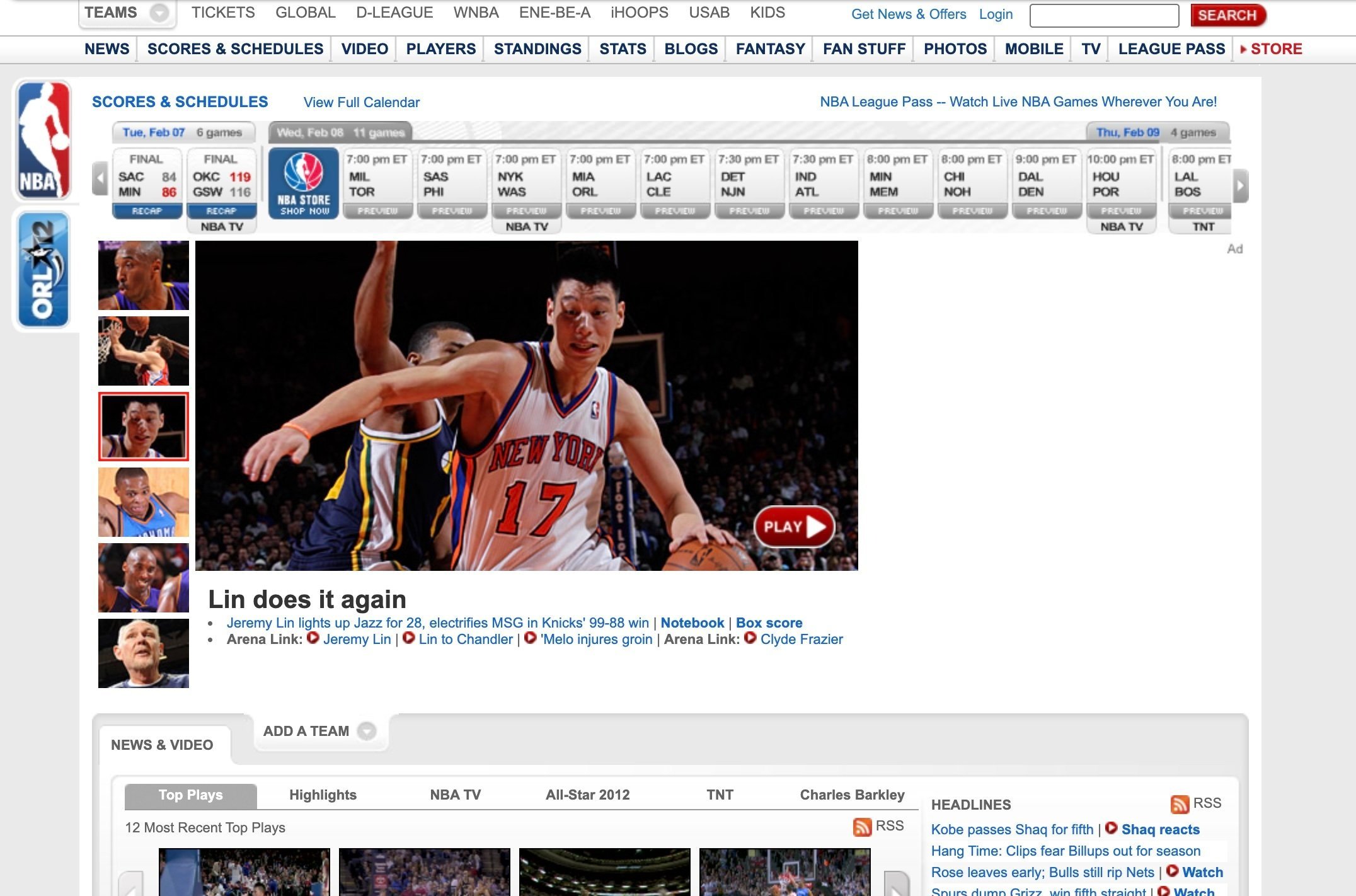This screenshot has width=1356, height=896.
Task: Open the SCORES & SCHEDULES menu
Action: pos(235,49)
